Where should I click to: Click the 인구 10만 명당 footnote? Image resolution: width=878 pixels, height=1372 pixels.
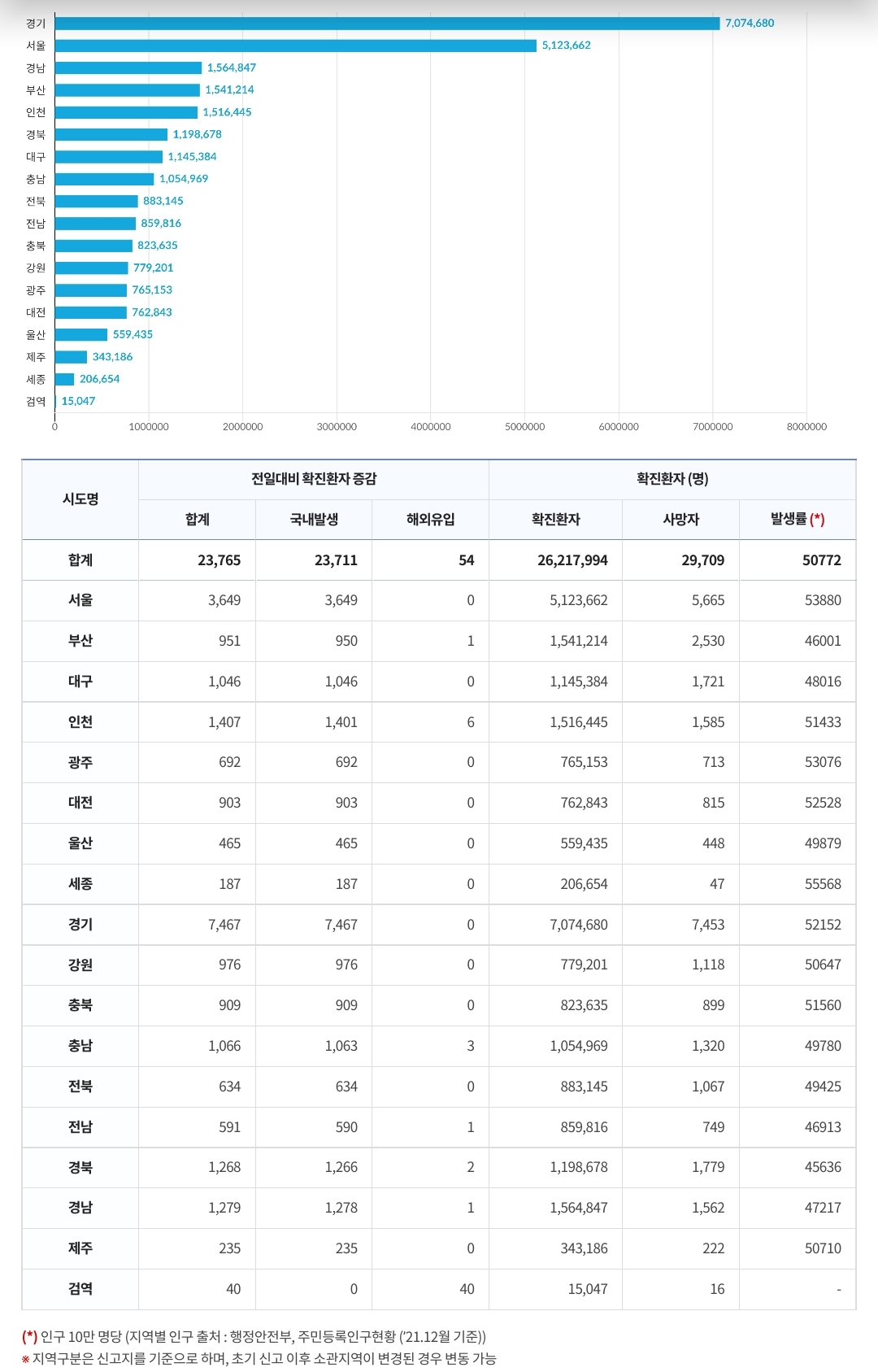254,1336
